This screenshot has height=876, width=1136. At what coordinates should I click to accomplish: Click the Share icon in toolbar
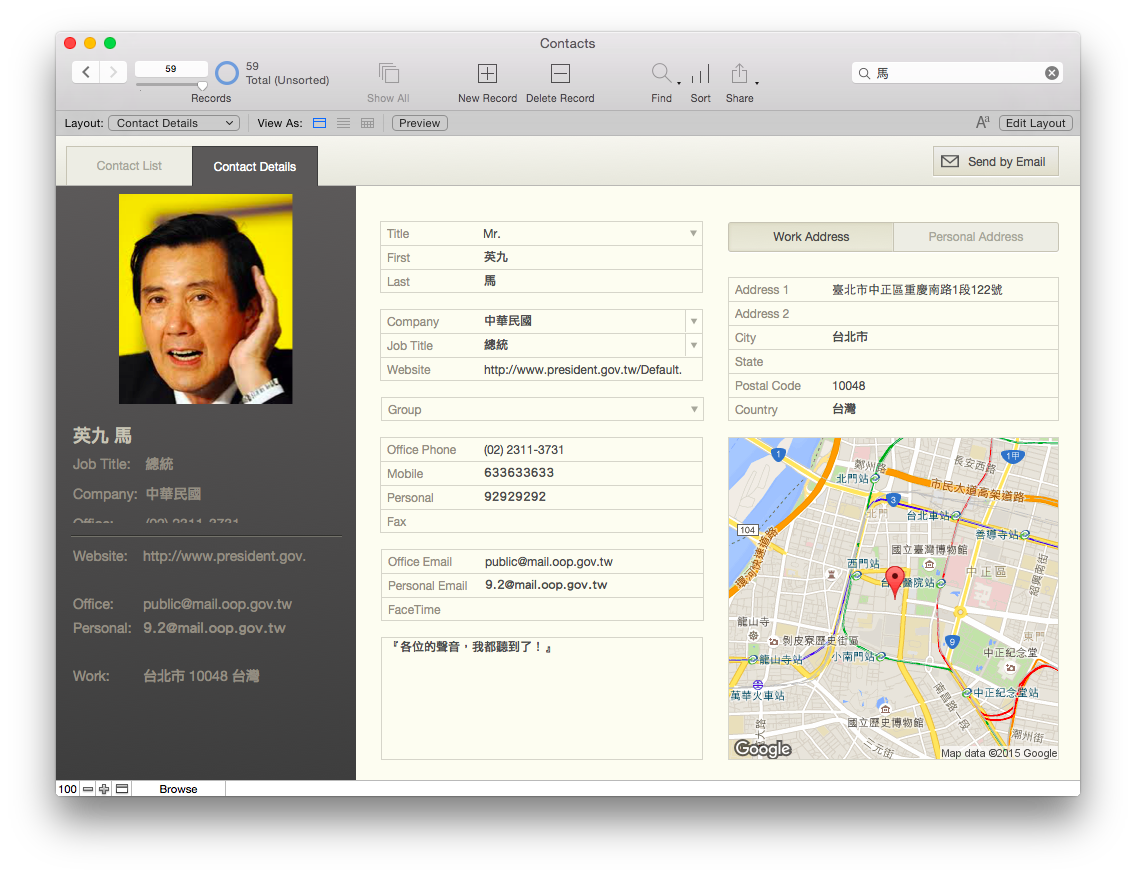739,74
